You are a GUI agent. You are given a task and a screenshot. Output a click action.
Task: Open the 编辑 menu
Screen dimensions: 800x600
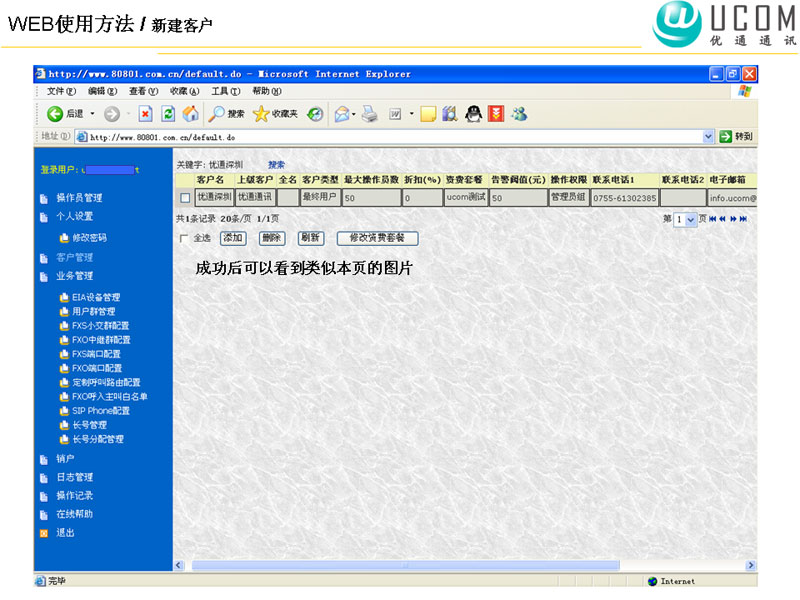pos(103,91)
